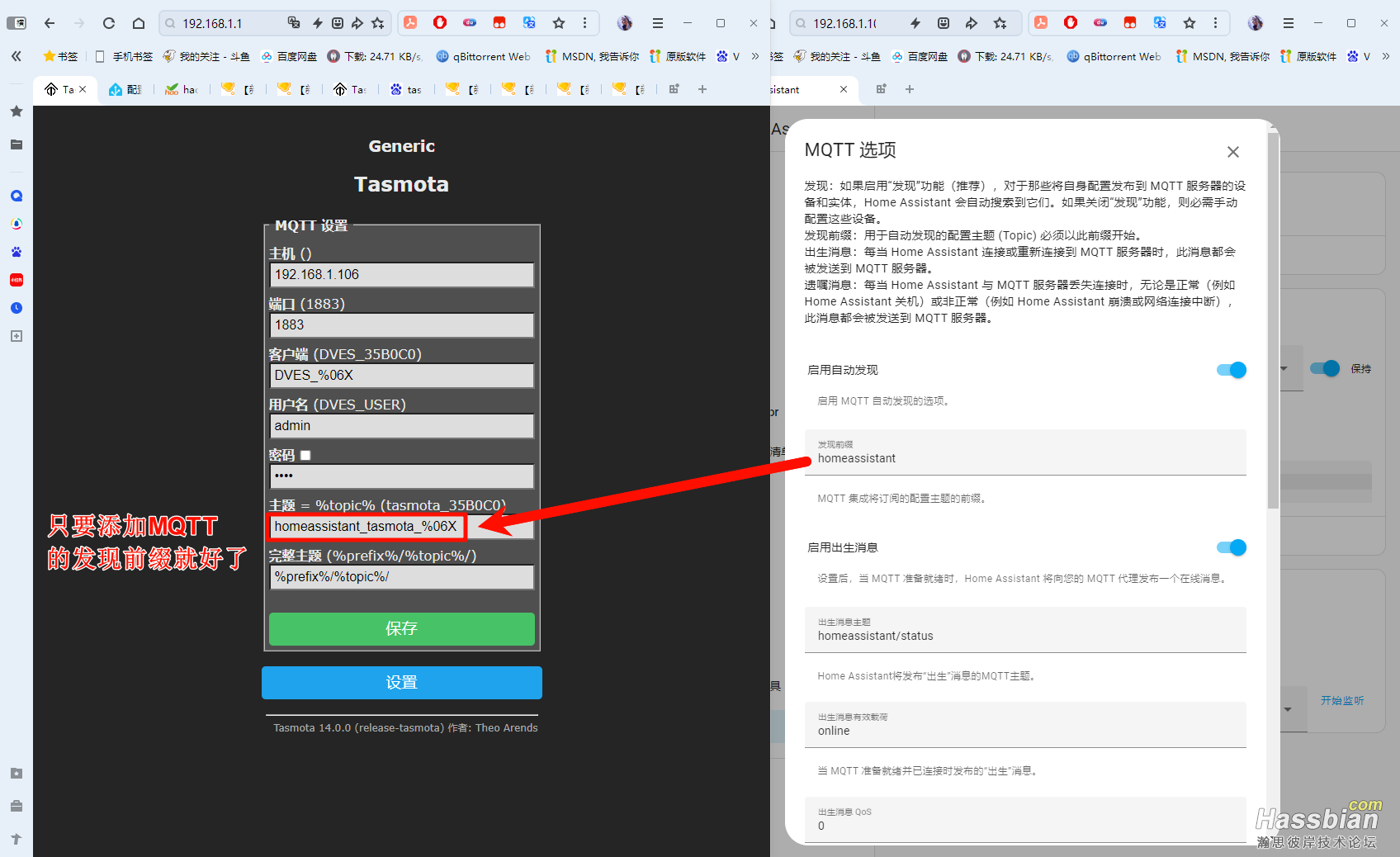Open the red Bilibili-style extension in left browser
This screenshot has height=857, width=1400.
[499, 23]
